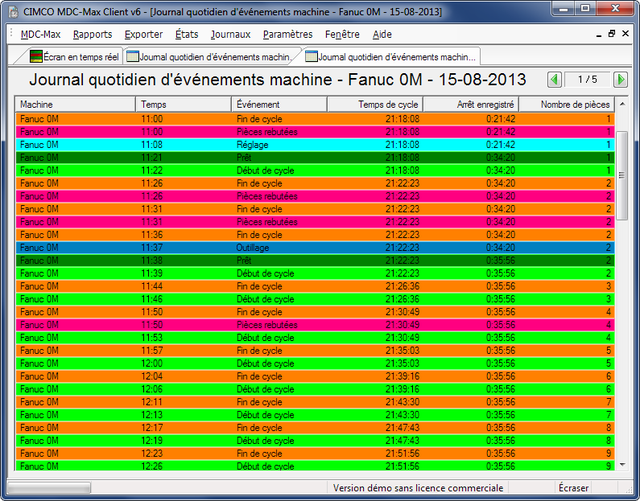This screenshot has width=640, height=501.
Task: Click the MDI child minimize icon in the menu bar
Action: coord(598,34)
